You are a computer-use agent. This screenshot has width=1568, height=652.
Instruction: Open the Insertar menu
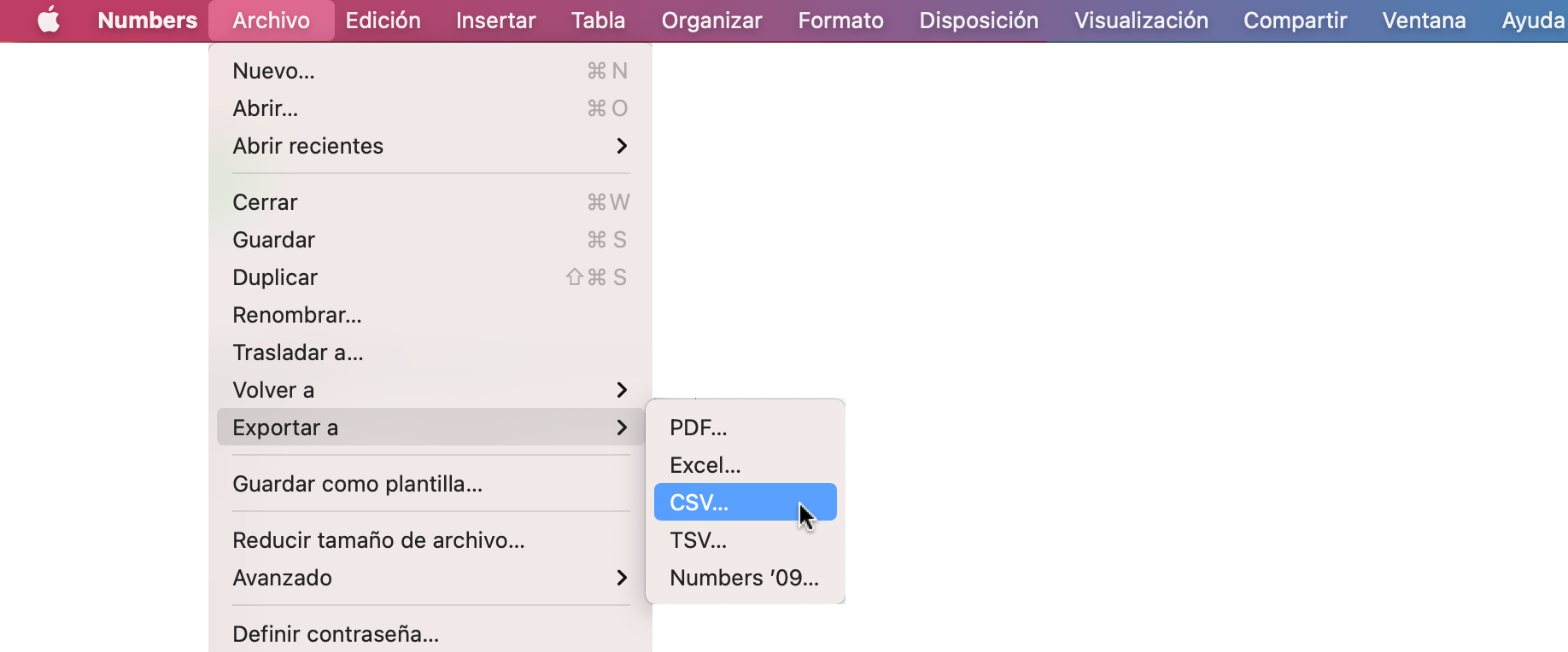(x=495, y=20)
